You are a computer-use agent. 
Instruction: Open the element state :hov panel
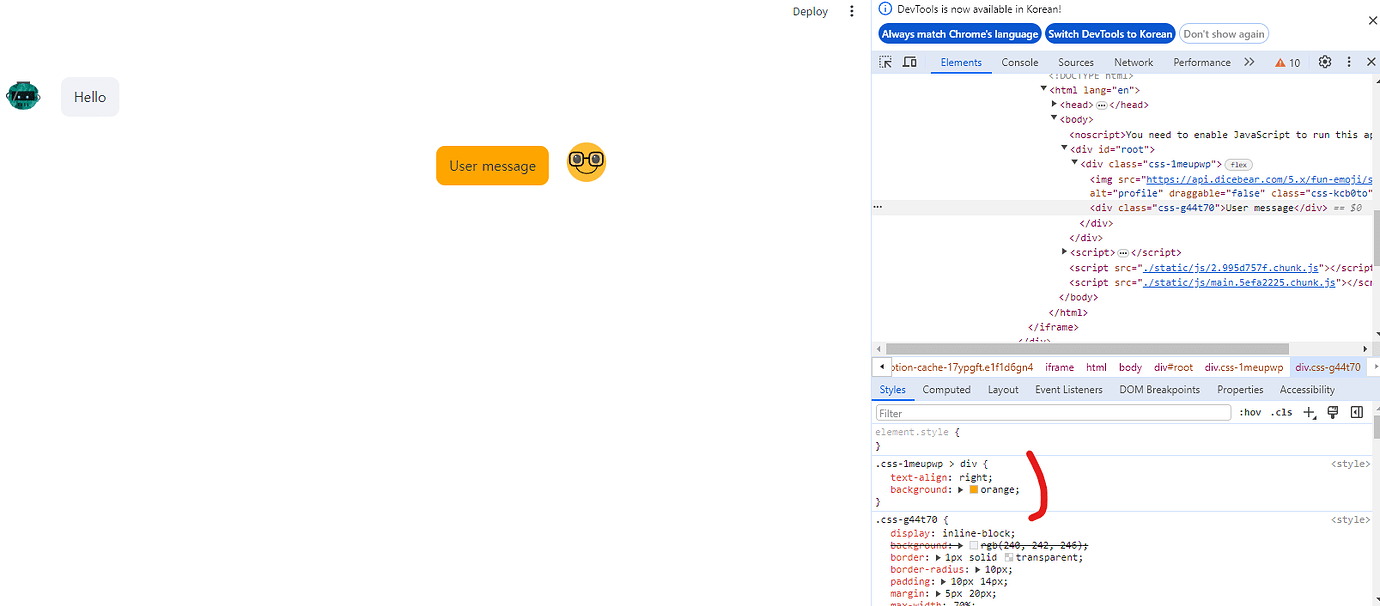(1250, 411)
